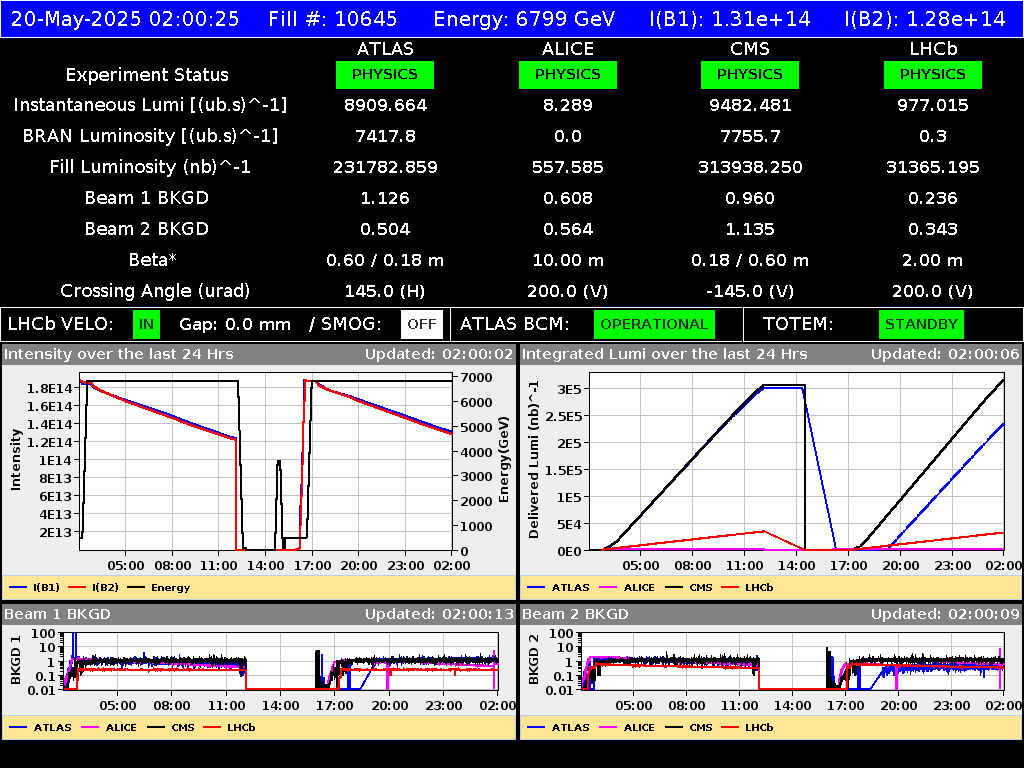Click the SMOG OFF indicator

click(422, 325)
